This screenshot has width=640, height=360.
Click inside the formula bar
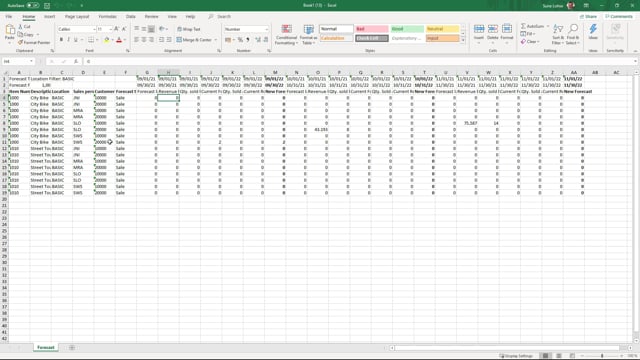[x=359, y=61]
